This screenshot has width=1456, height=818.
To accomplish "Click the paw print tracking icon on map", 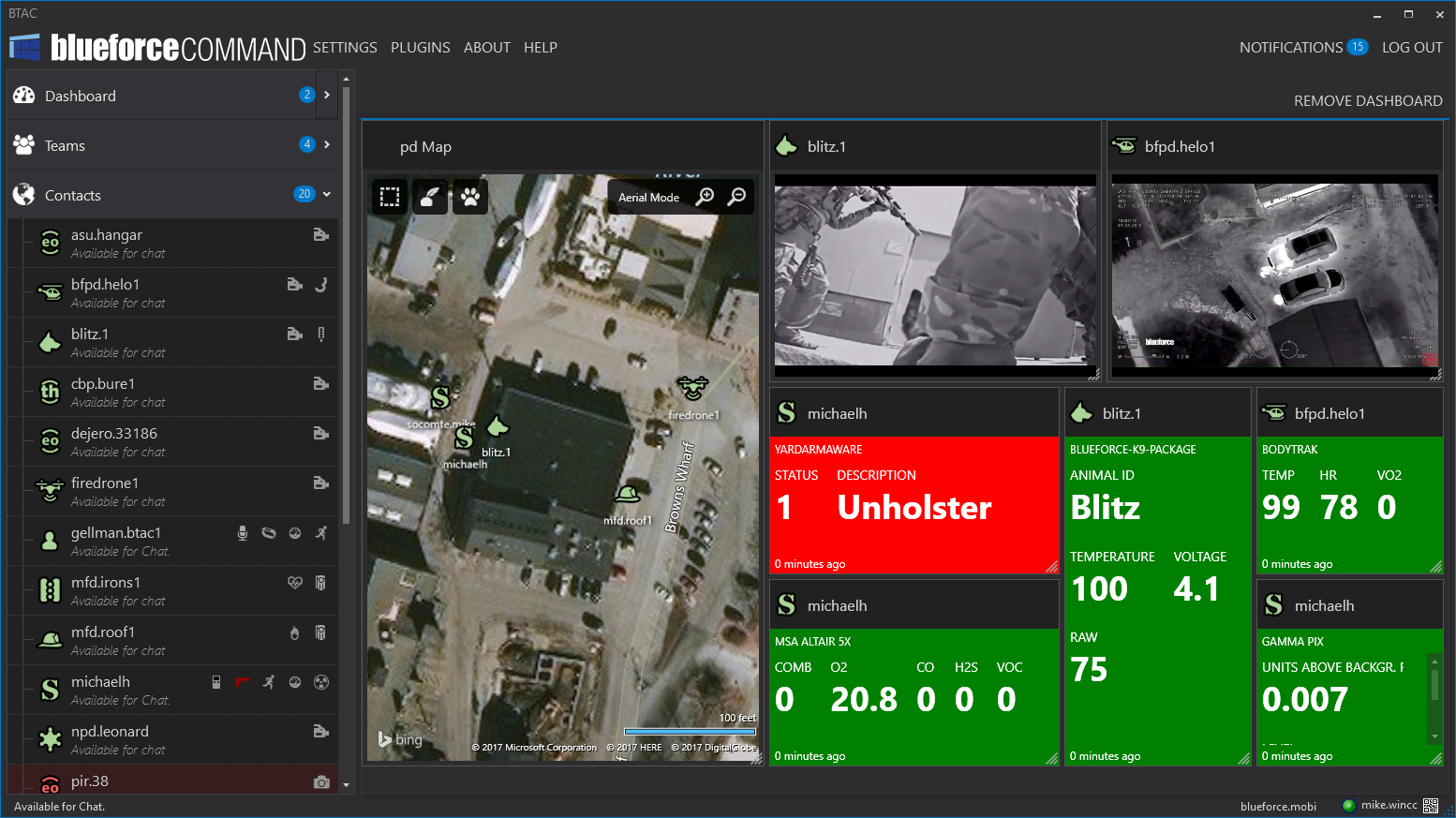I will [x=470, y=197].
